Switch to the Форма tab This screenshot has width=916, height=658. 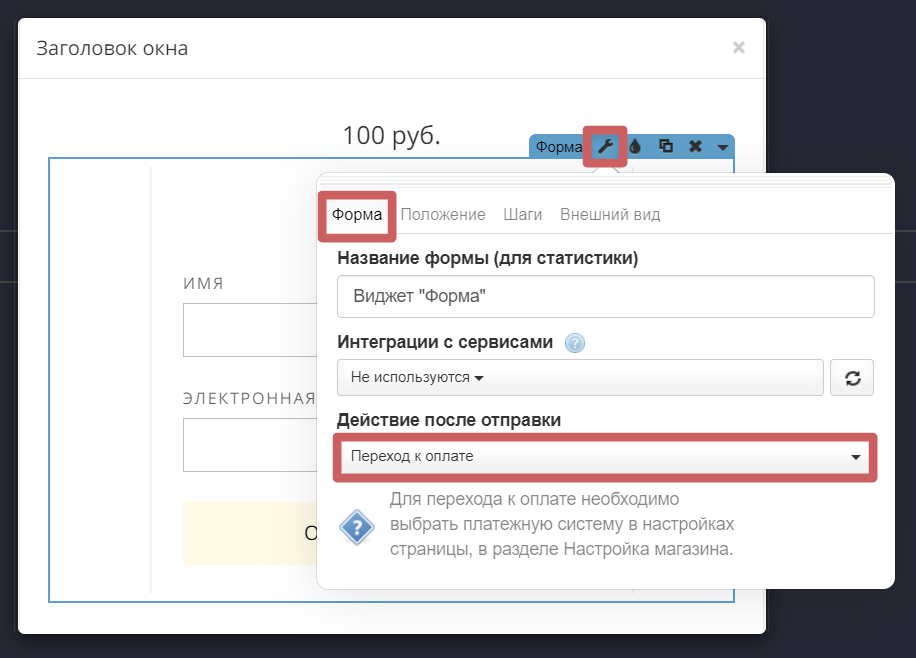click(357, 215)
